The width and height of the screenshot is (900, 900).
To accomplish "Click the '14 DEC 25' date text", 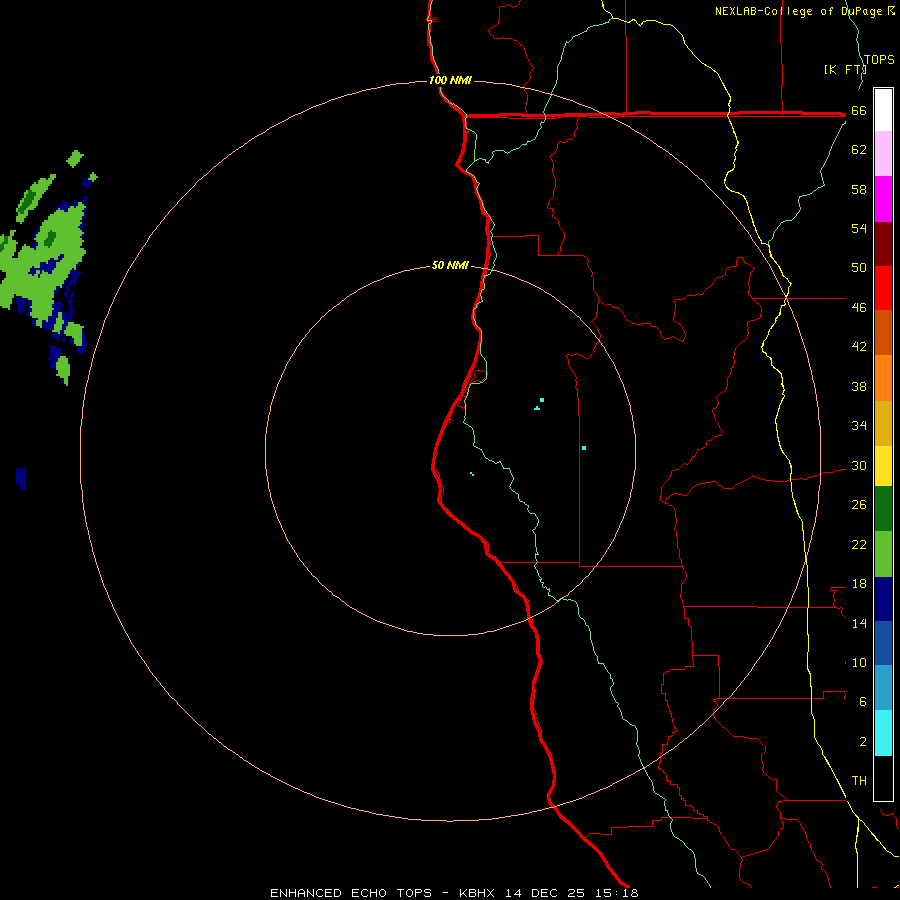I will click(545, 893).
